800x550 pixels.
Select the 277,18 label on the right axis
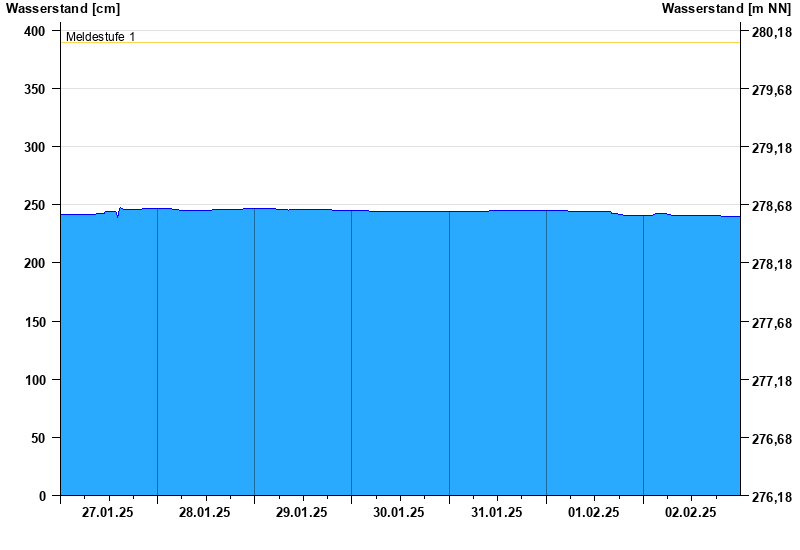click(x=771, y=381)
